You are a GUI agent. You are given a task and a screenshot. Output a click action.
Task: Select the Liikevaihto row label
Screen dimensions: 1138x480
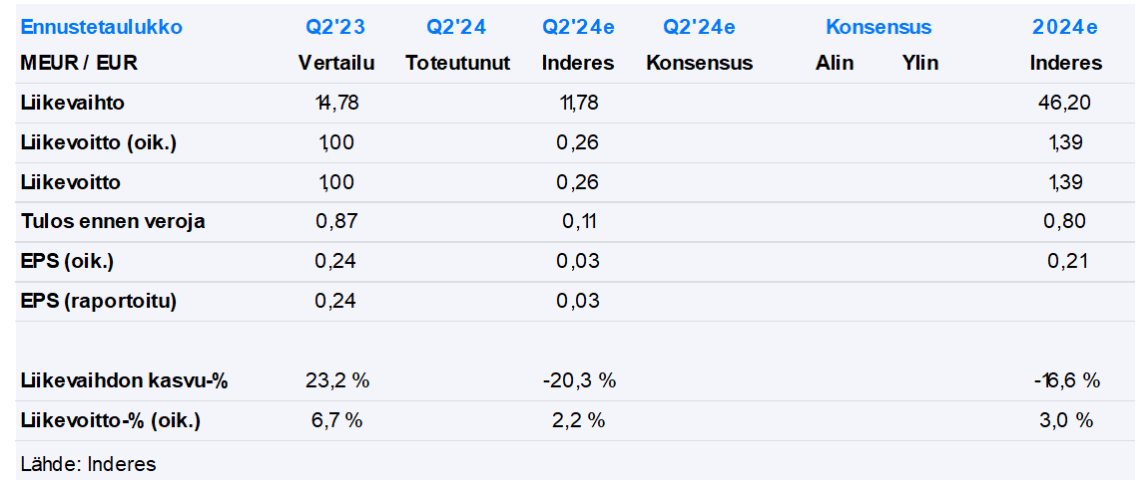point(72,102)
